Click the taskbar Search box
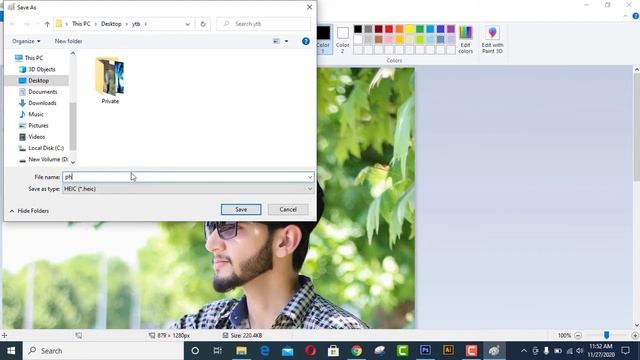Screen dimensions: 640x360 (104, 351)
